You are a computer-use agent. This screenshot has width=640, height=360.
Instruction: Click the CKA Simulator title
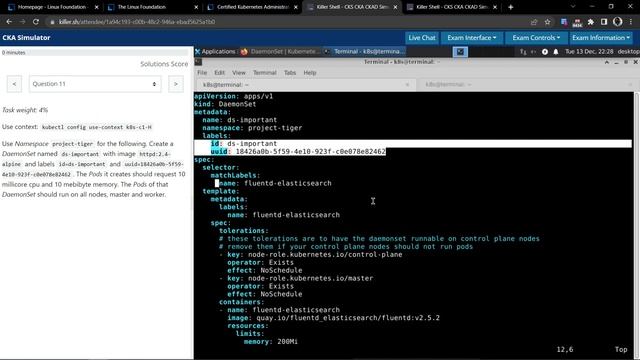pyautogui.click(x=26, y=38)
